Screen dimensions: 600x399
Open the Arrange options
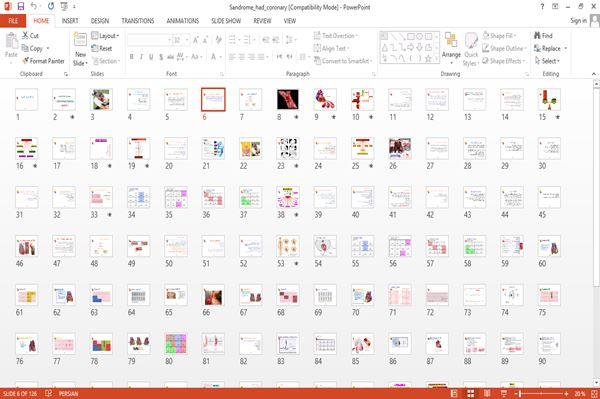coord(451,49)
